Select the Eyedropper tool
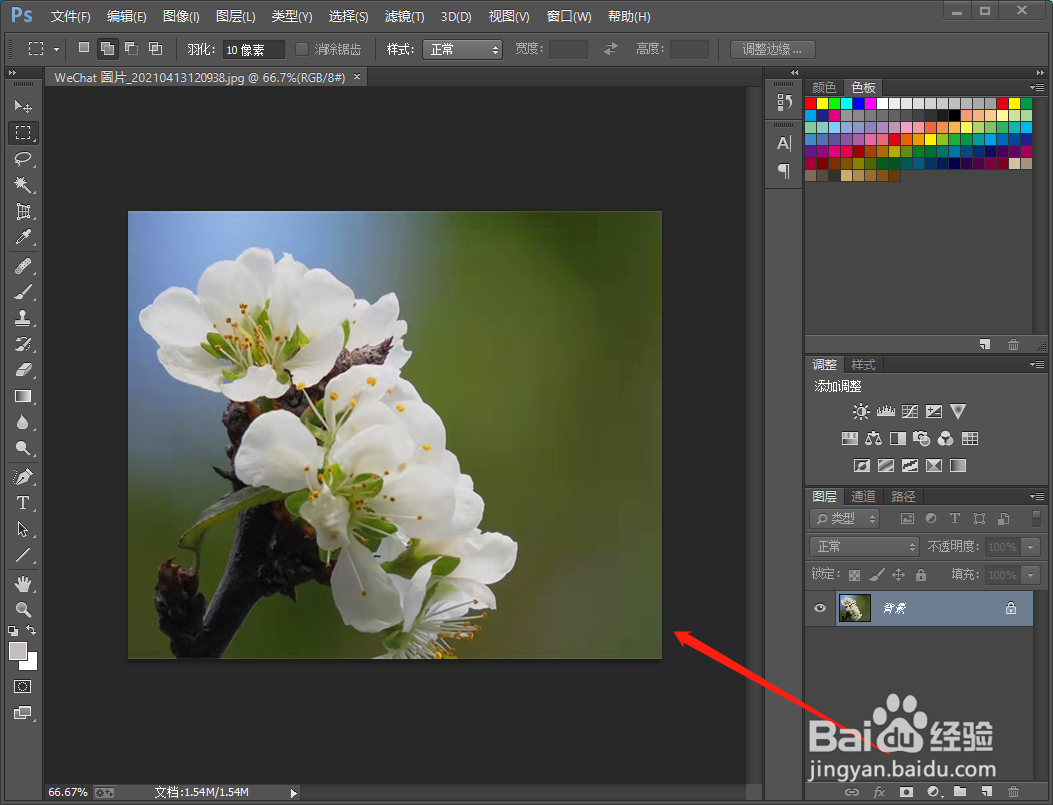Image resolution: width=1053 pixels, height=805 pixels. (x=23, y=238)
